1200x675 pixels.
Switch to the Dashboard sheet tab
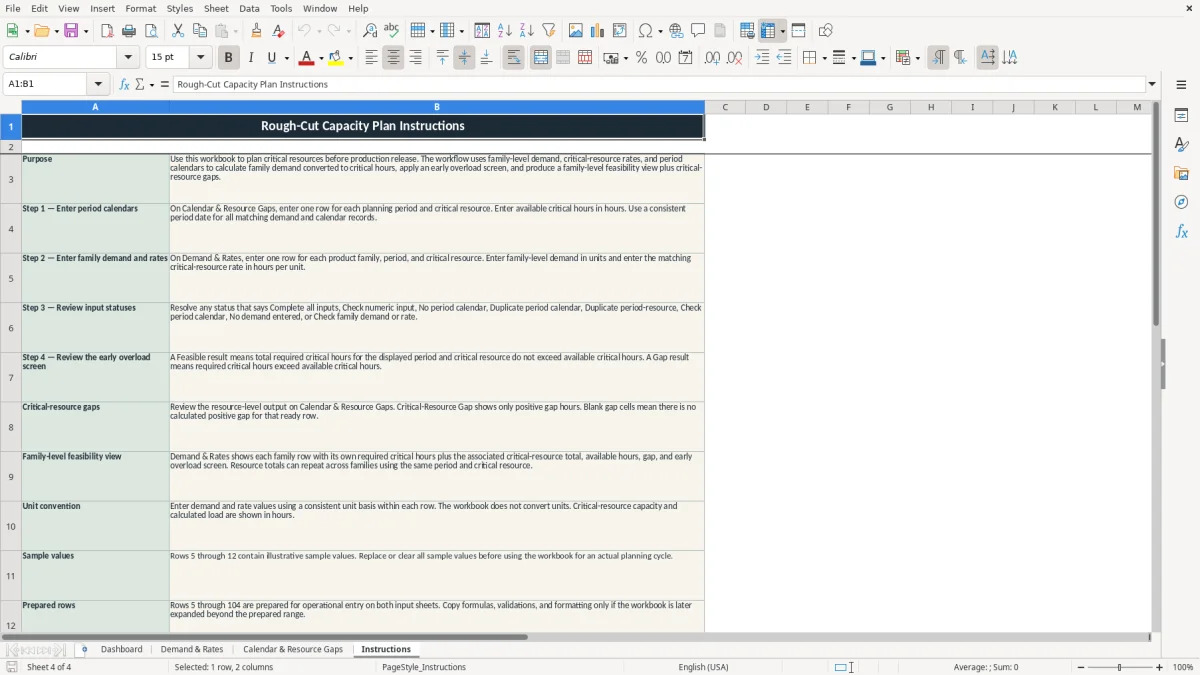[x=122, y=649]
